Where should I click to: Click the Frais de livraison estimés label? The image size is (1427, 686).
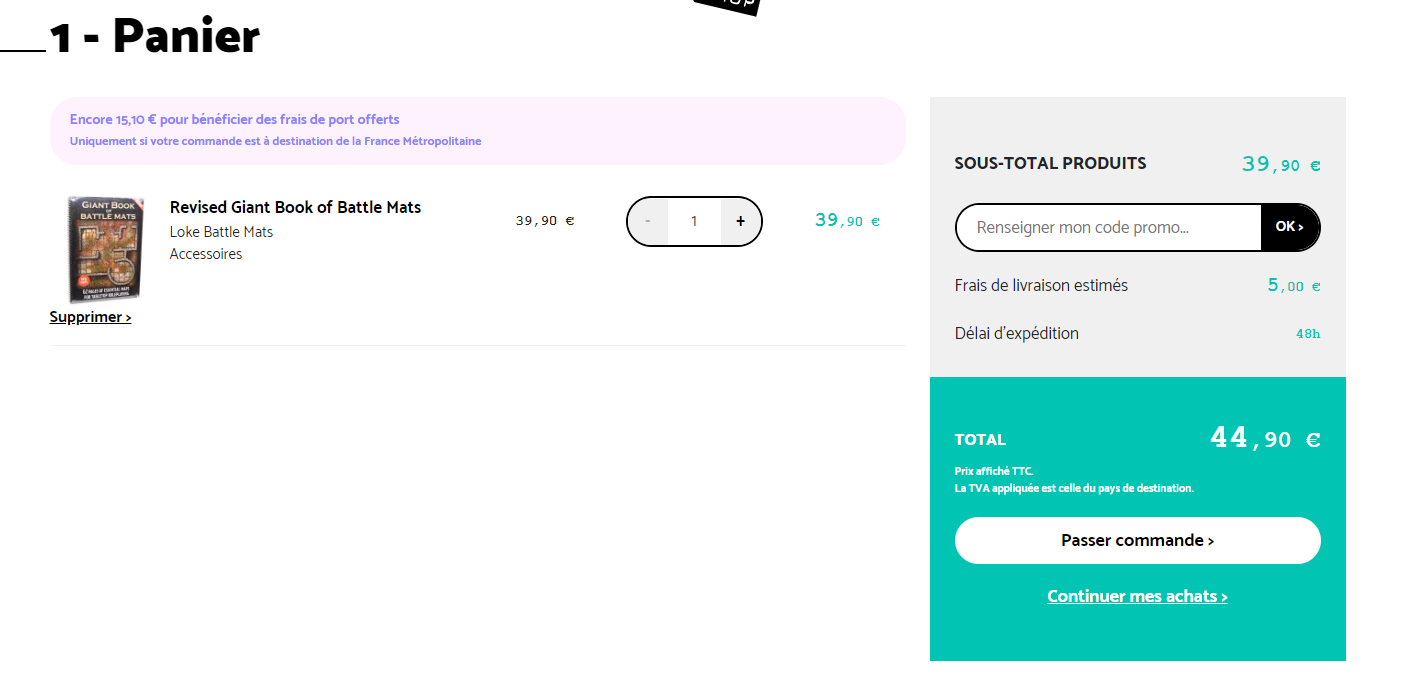[x=1041, y=285]
